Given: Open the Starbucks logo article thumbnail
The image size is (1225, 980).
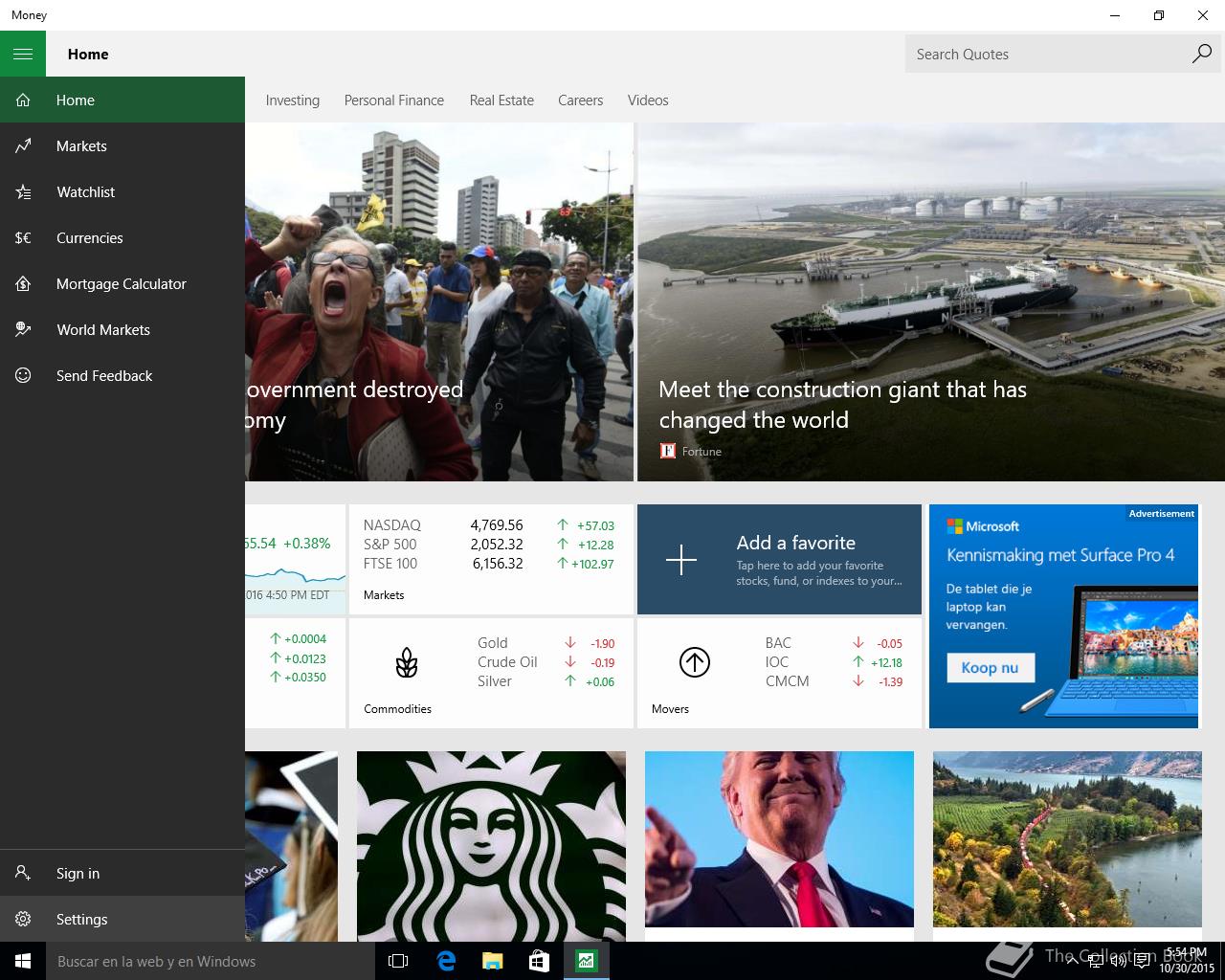Looking at the screenshot, I should point(491,846).
